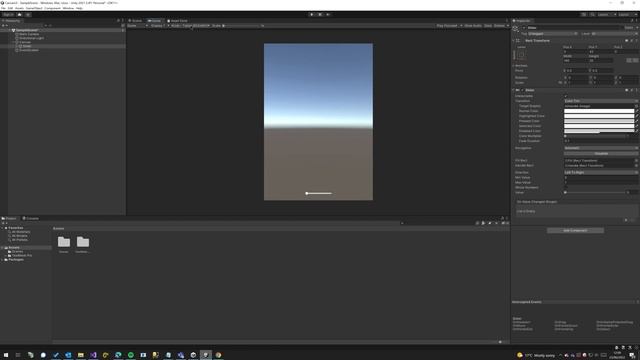The width and height of the screenshot is (640, 360).
Task: Open the cloud services icon in the toolbar
Action: tap(19, 14)
